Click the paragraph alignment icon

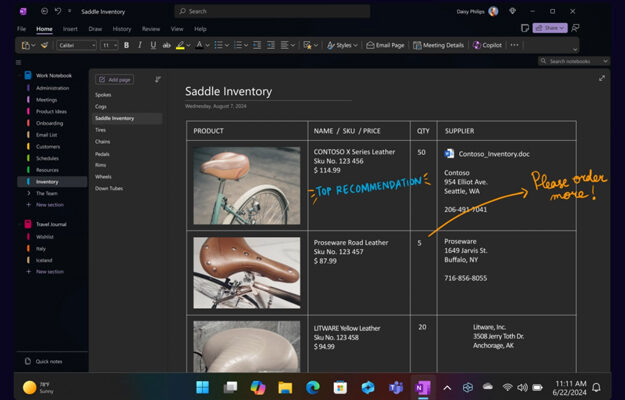(285, 45)
